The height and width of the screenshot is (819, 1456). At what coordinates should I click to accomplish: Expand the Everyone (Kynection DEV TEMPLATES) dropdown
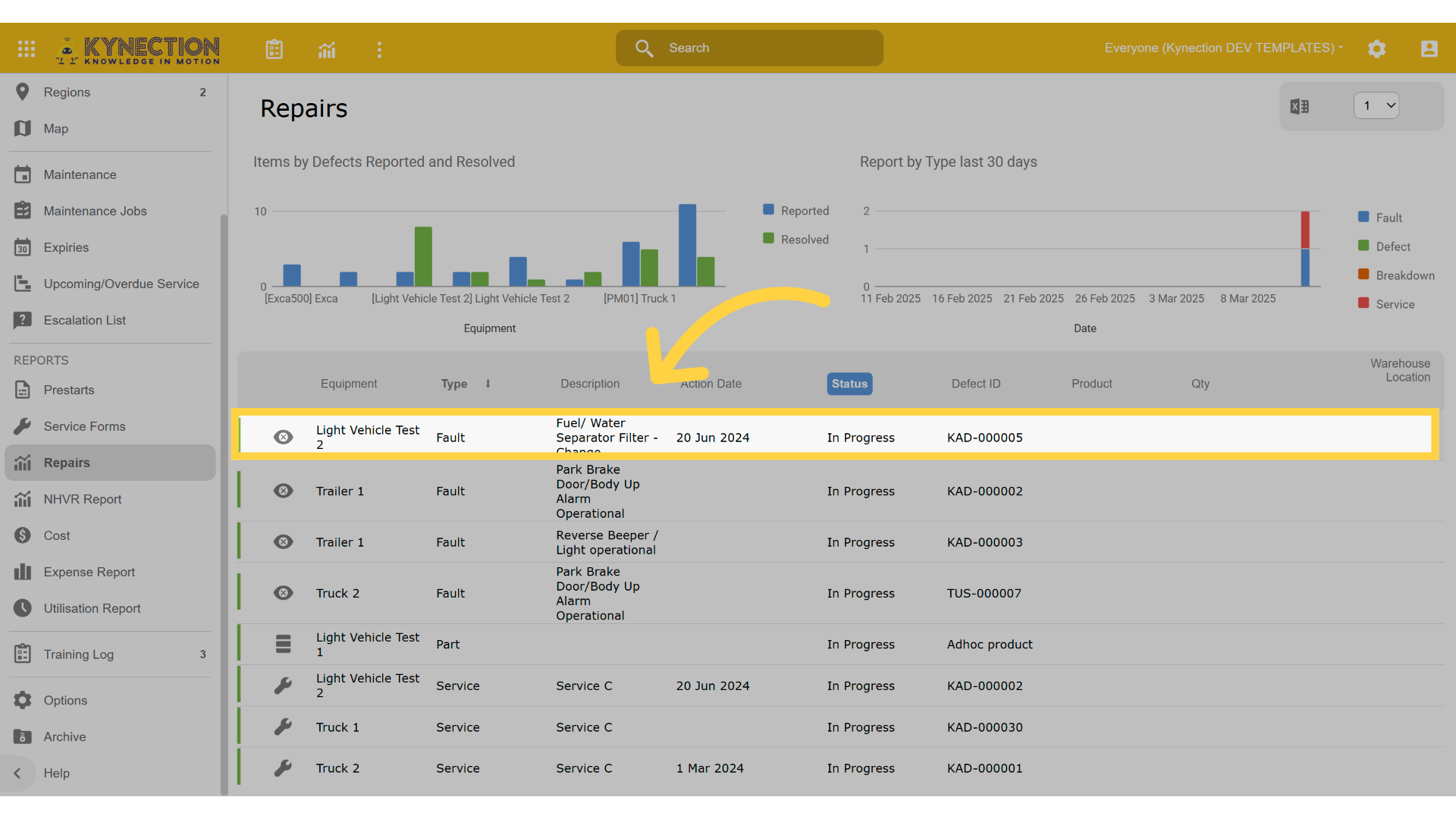click(1223, 48)
